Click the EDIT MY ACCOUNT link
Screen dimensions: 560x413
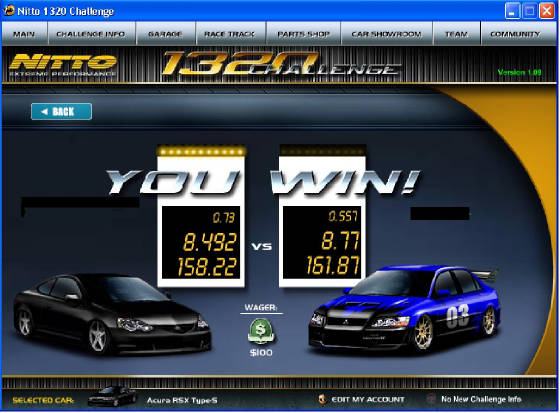368,399
